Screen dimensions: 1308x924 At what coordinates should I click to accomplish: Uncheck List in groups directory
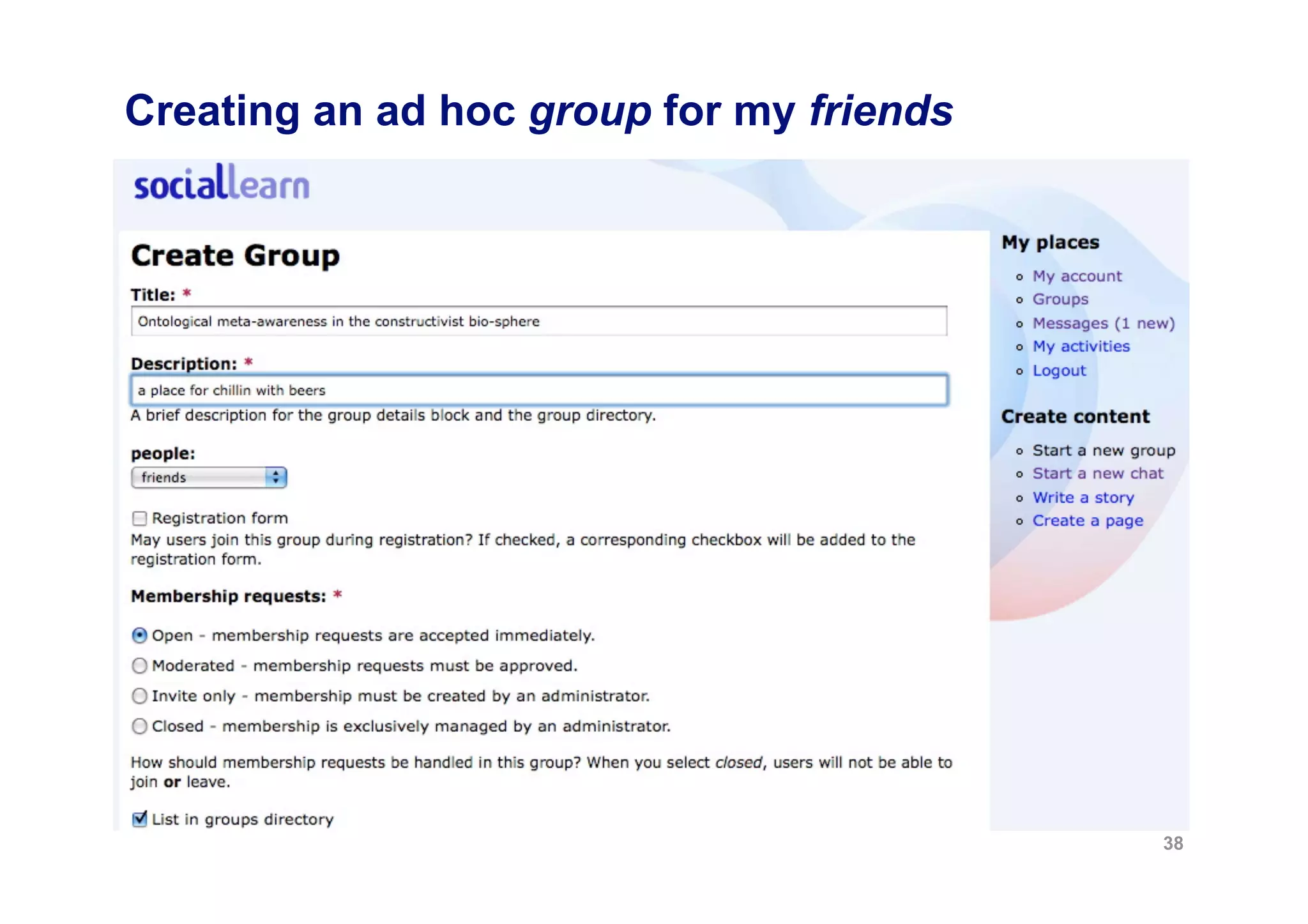[x=139, y=819]
